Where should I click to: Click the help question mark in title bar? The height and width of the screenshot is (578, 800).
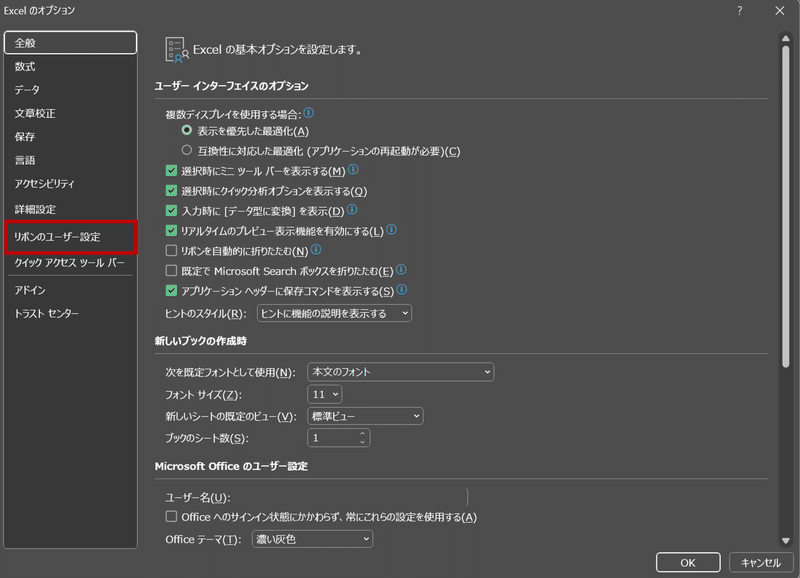click(x=740, y=11)
